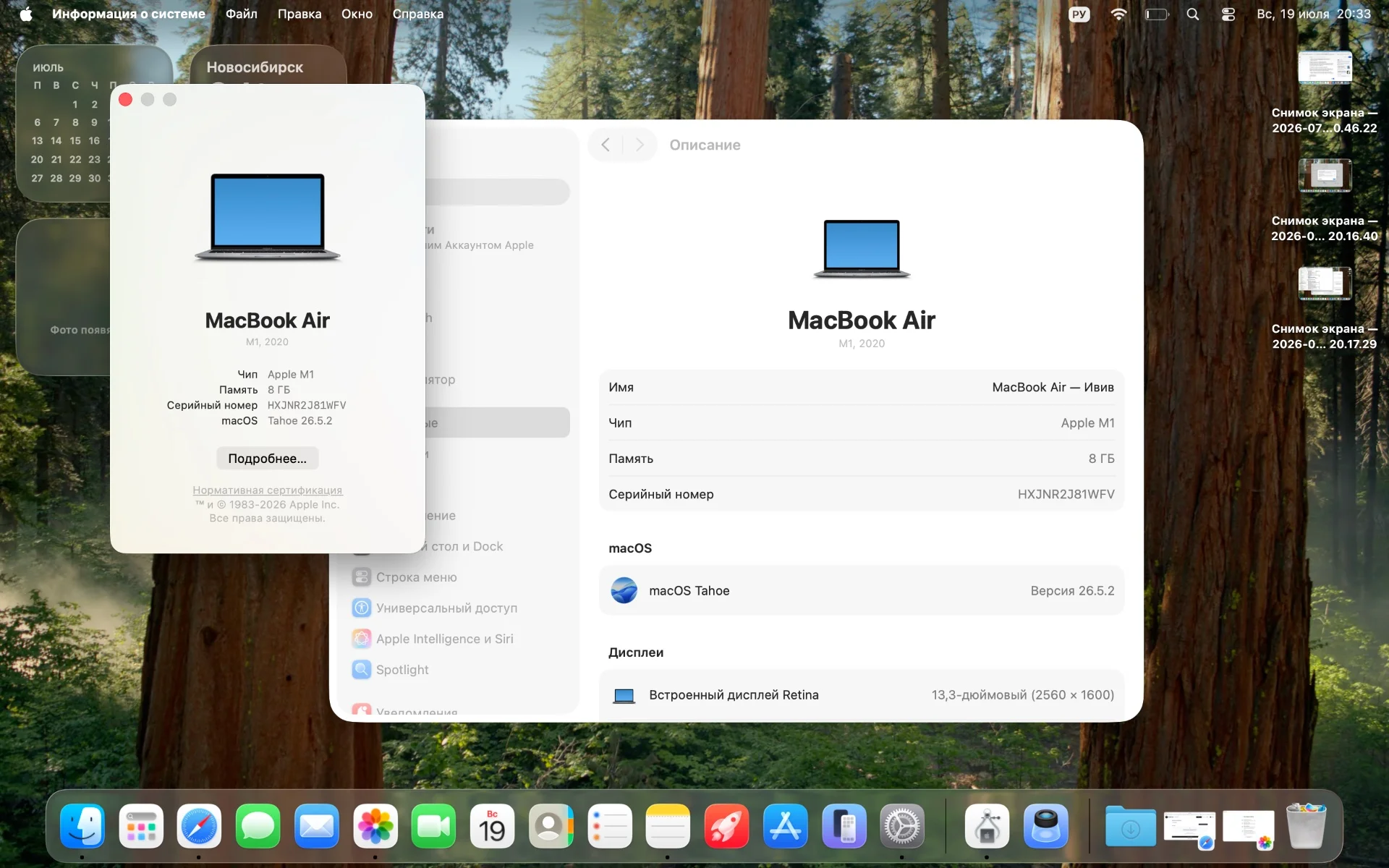Click the macOS Tahoe version row
Viewport: 1389px width, 868px height.
pos(862,590)
